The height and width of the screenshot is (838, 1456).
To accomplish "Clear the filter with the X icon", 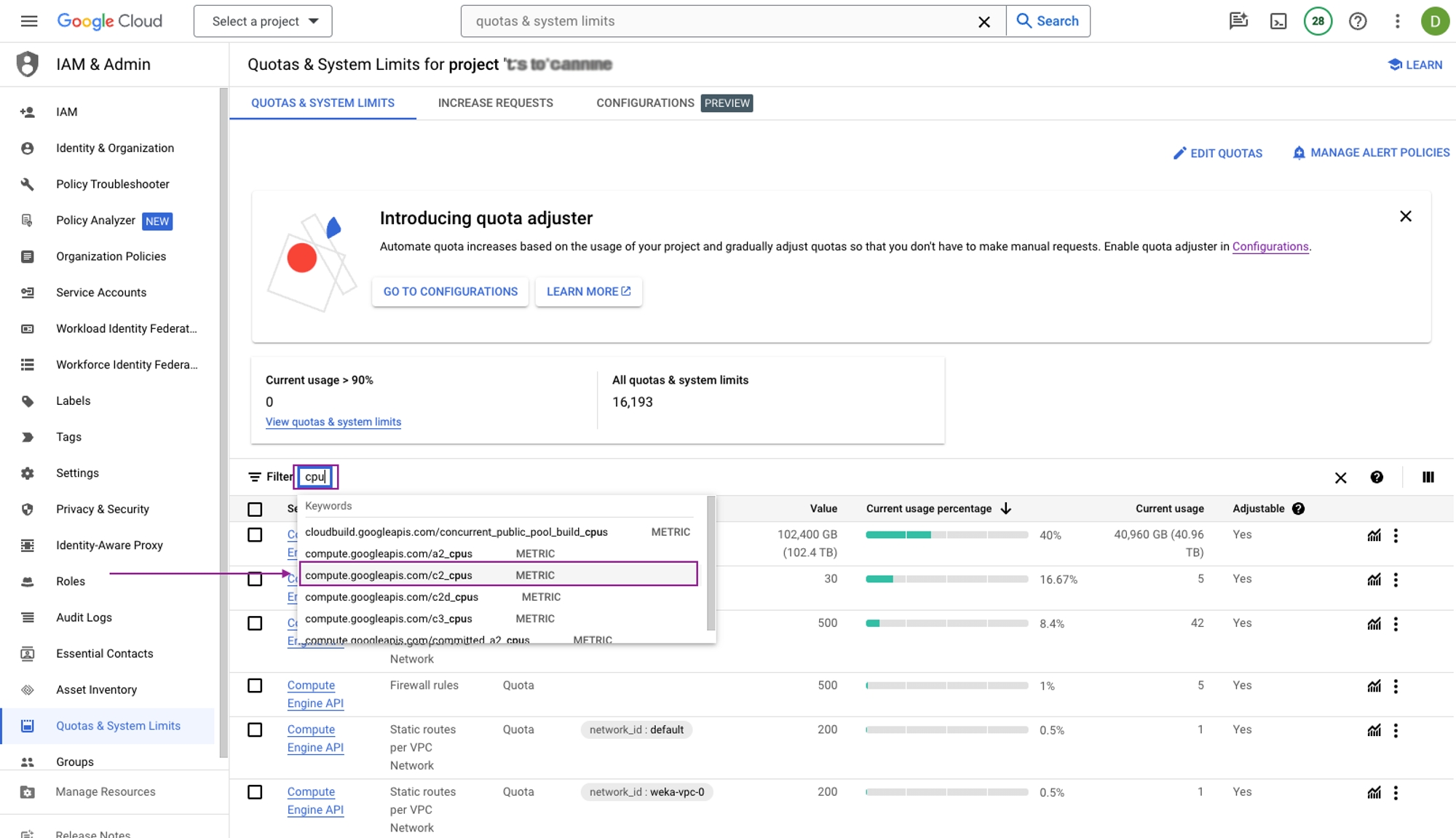I will coord(1340,478).
